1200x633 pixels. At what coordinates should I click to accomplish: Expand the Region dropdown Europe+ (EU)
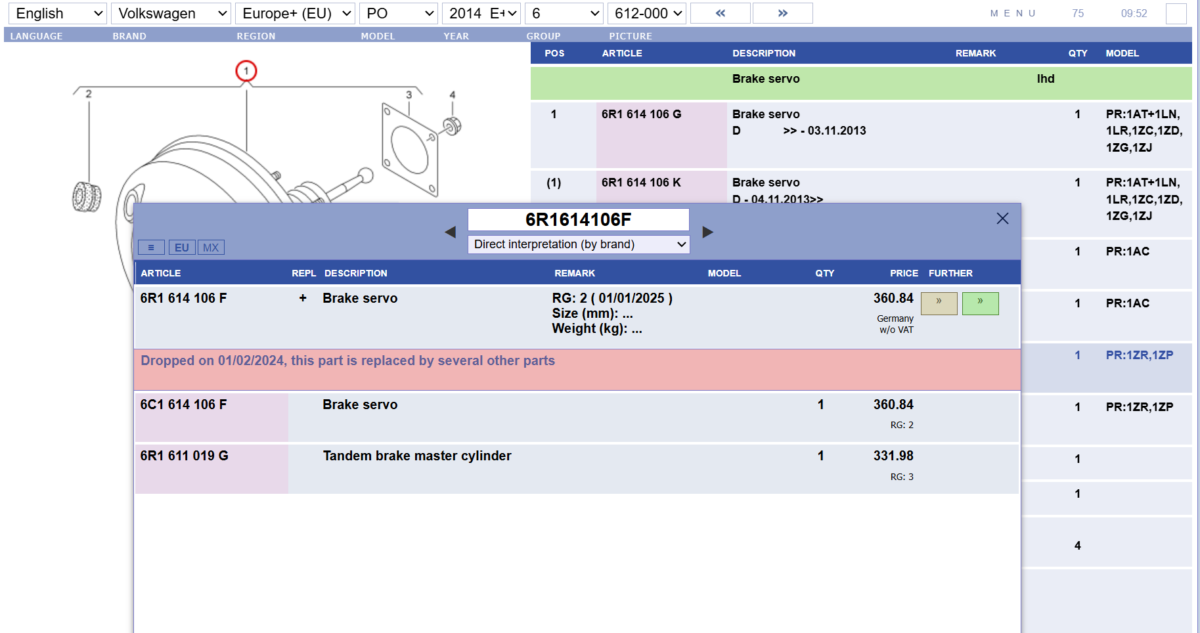pyautogui.click(x=295, y=13)
